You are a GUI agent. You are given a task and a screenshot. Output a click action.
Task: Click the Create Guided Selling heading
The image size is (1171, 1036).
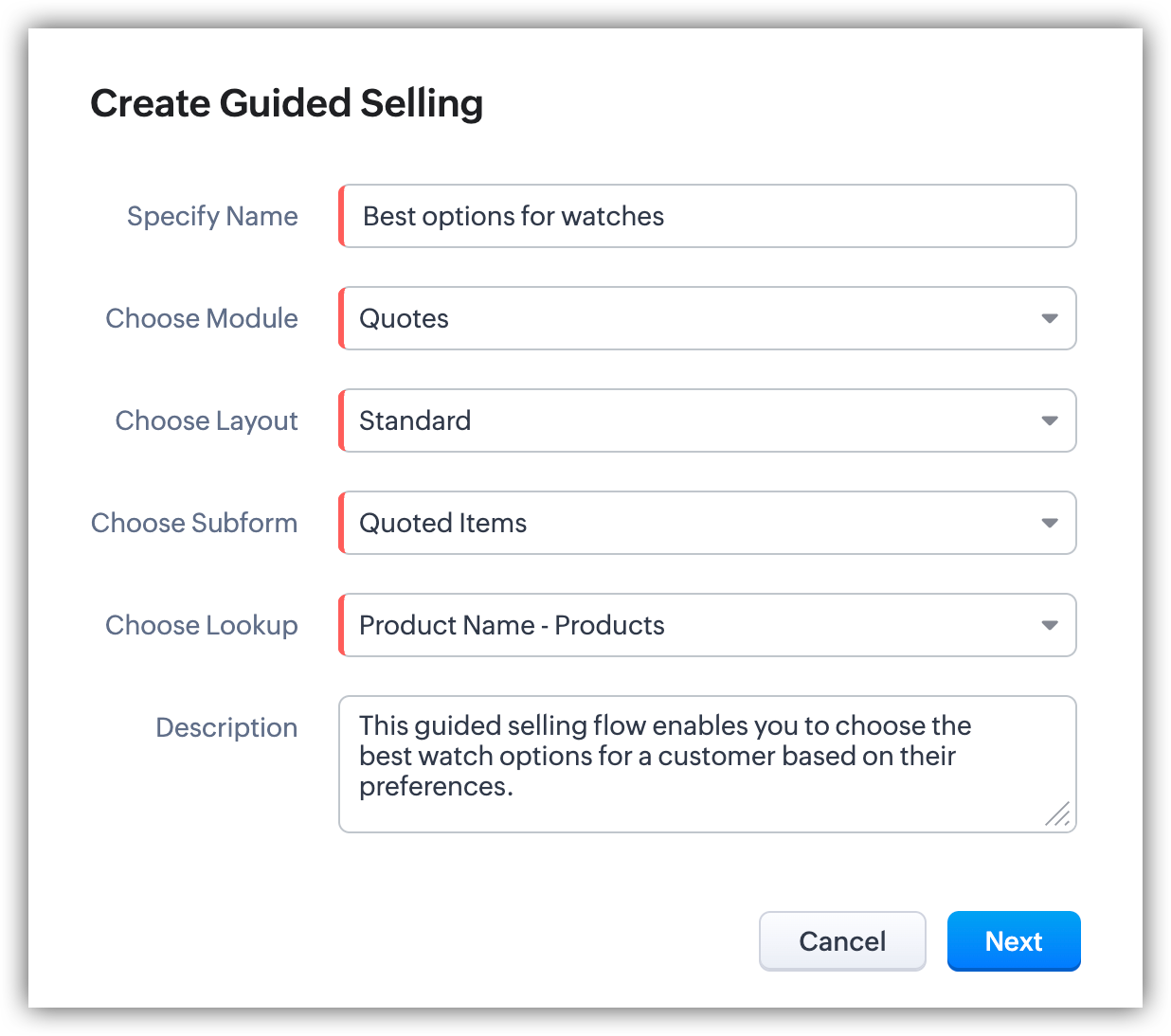point(286,103)
